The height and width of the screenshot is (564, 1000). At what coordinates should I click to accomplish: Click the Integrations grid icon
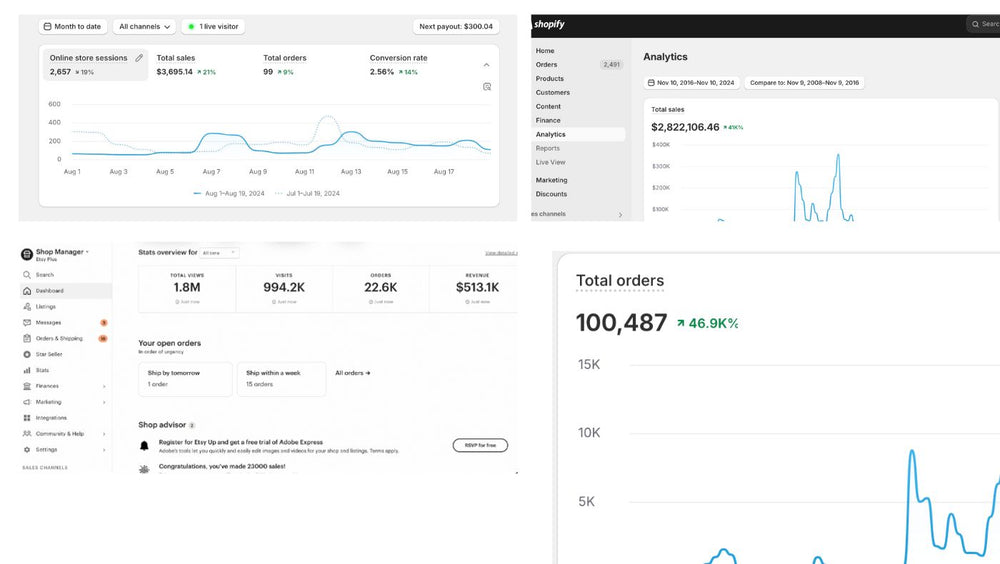point(26,418)
